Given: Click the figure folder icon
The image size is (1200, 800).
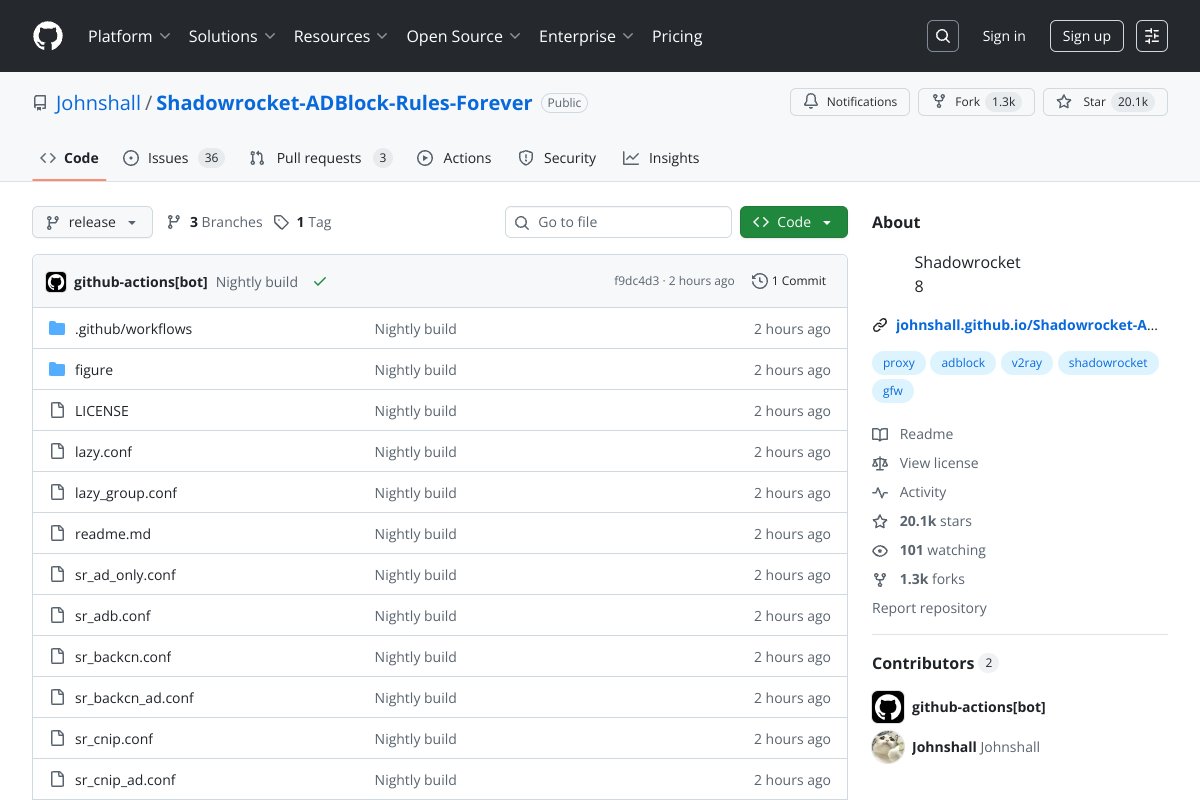Looking at the screenshot, I should click(x=57, y=370).
